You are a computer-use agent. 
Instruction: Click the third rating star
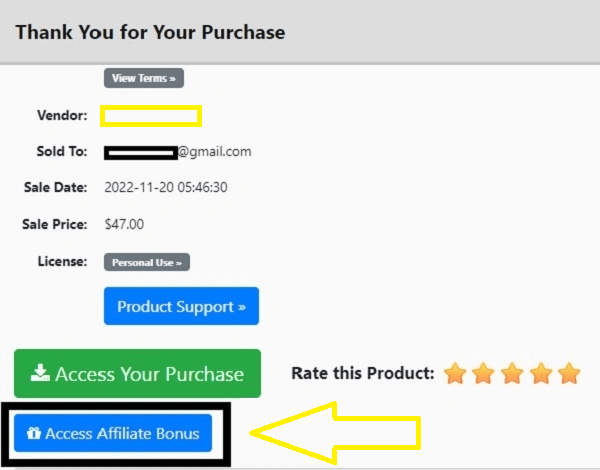[x=512, y=374]
